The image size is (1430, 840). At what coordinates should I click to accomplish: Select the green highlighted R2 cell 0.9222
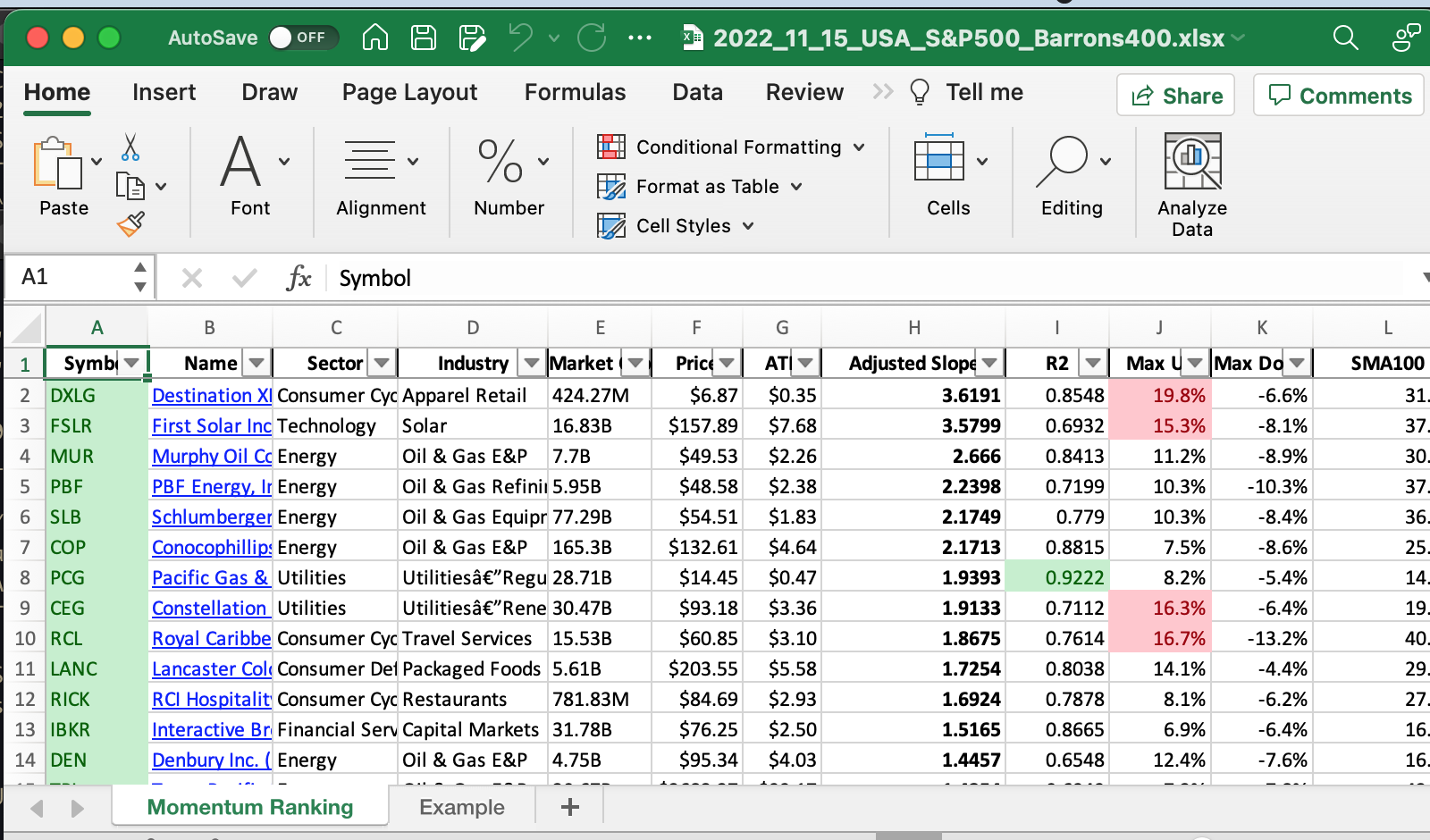click(1057, 578)
